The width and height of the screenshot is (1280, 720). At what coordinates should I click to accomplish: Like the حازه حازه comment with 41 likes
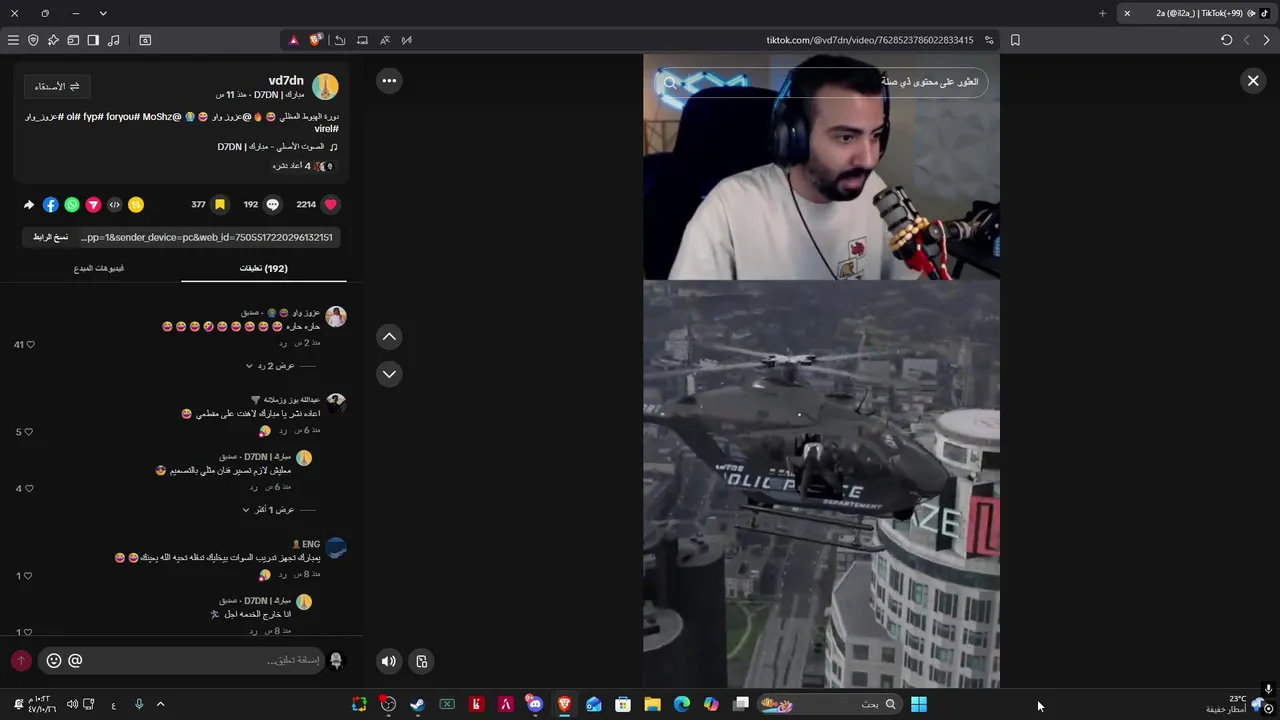[x=30, y=345]
